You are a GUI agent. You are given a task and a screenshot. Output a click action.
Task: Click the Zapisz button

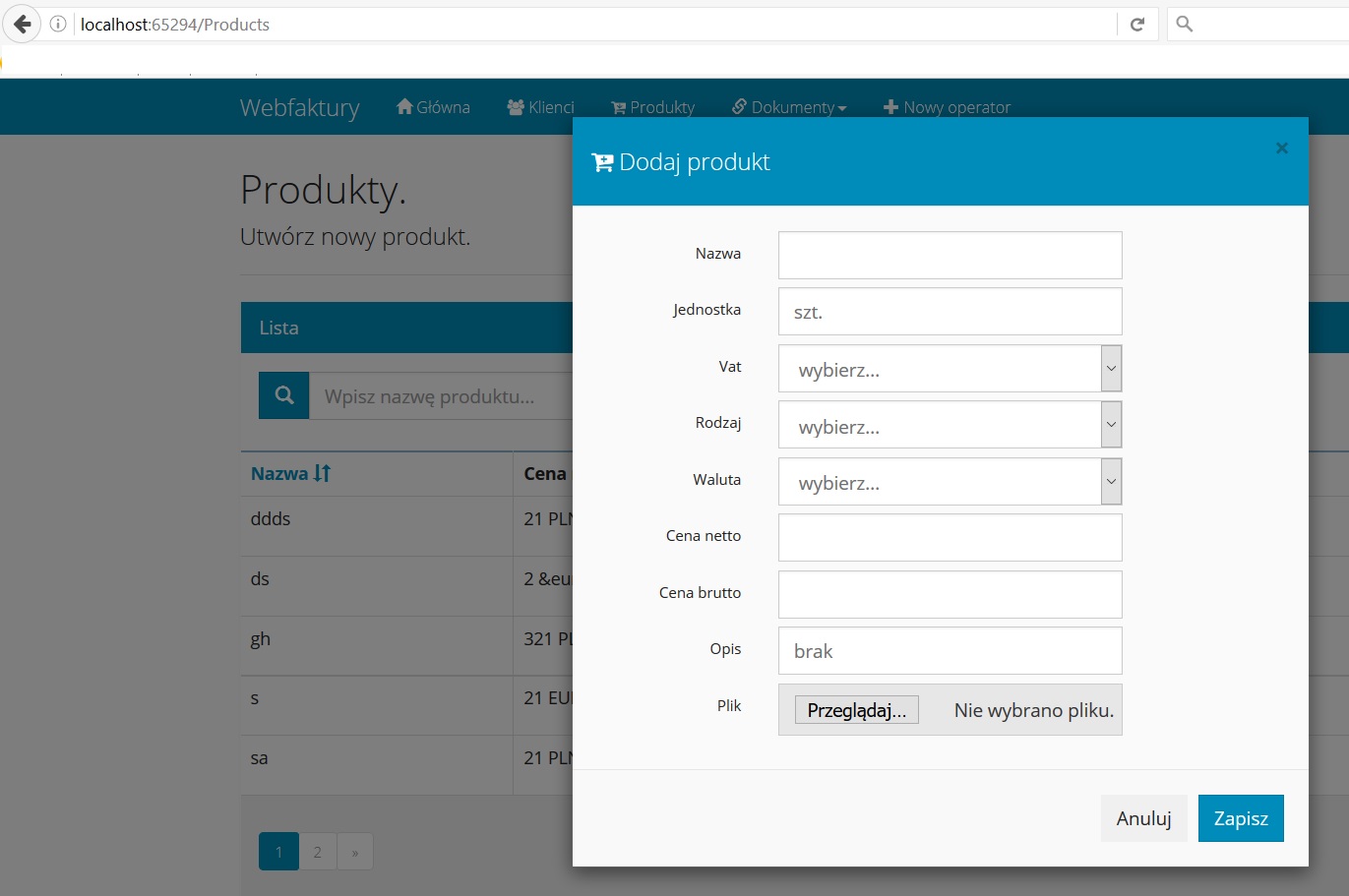(1241, 818)
